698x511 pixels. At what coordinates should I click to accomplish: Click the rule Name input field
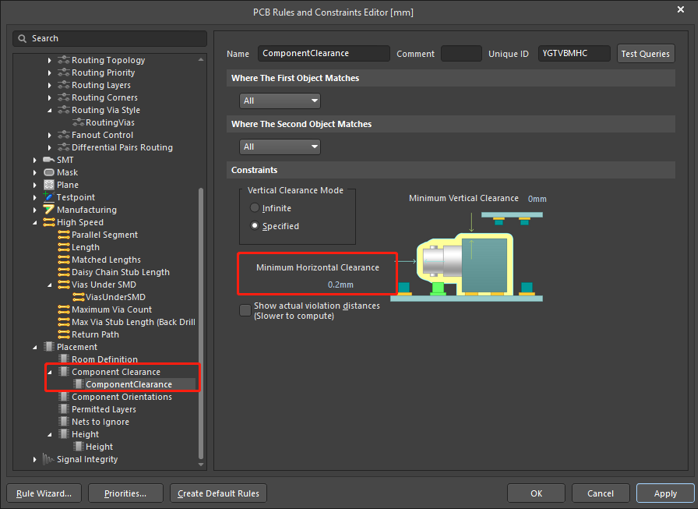324,53
